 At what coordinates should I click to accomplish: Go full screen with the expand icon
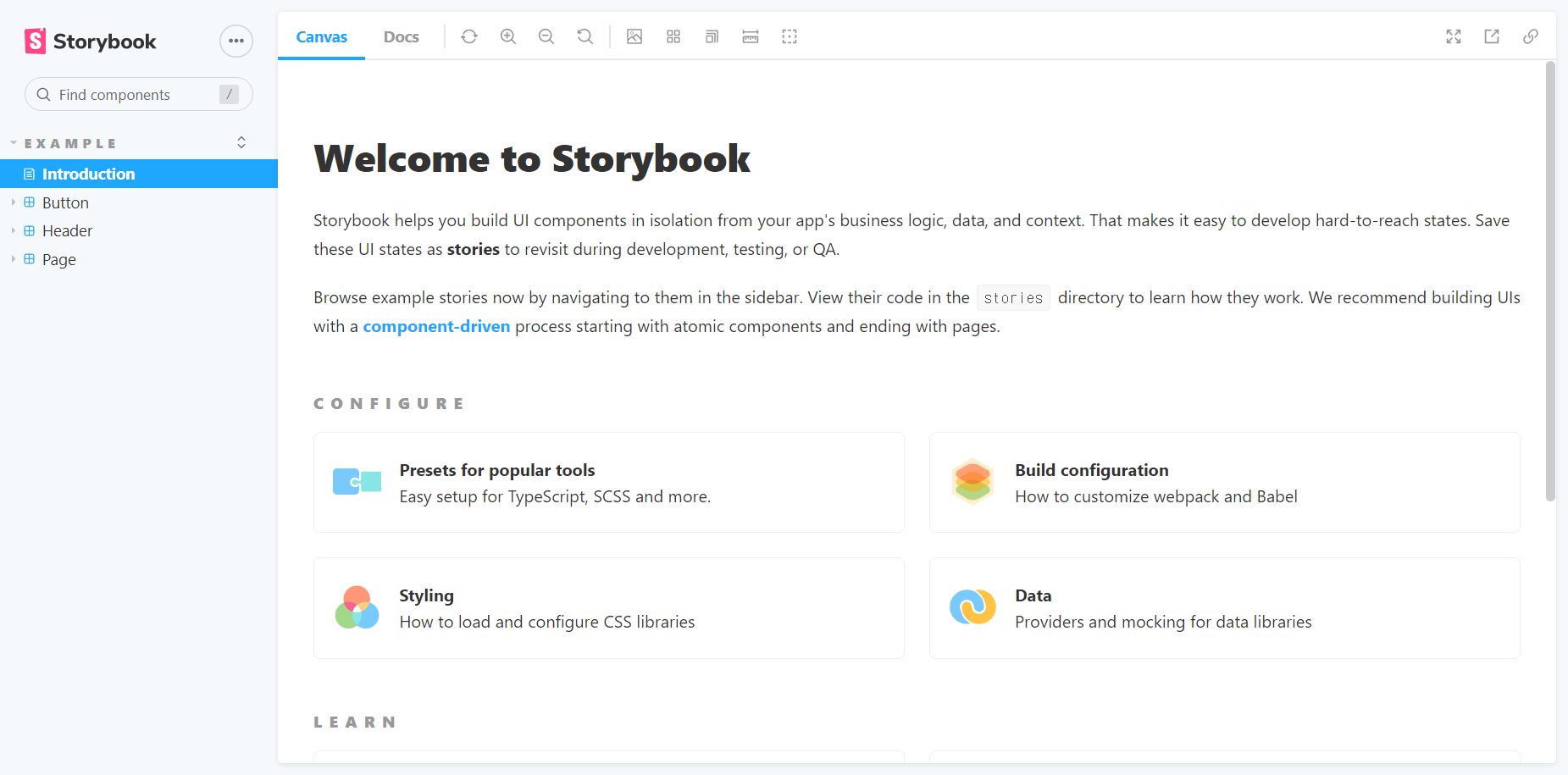pos(1454,36)
